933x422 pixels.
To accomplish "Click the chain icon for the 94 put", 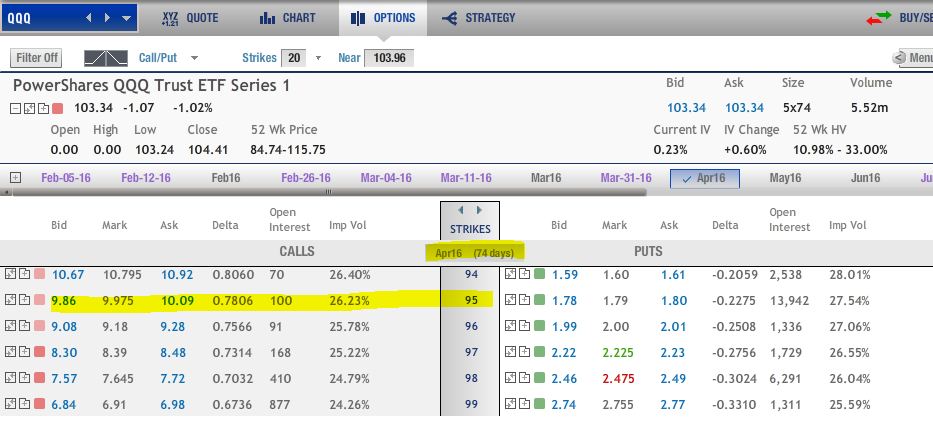I will (x=510, y=274).
